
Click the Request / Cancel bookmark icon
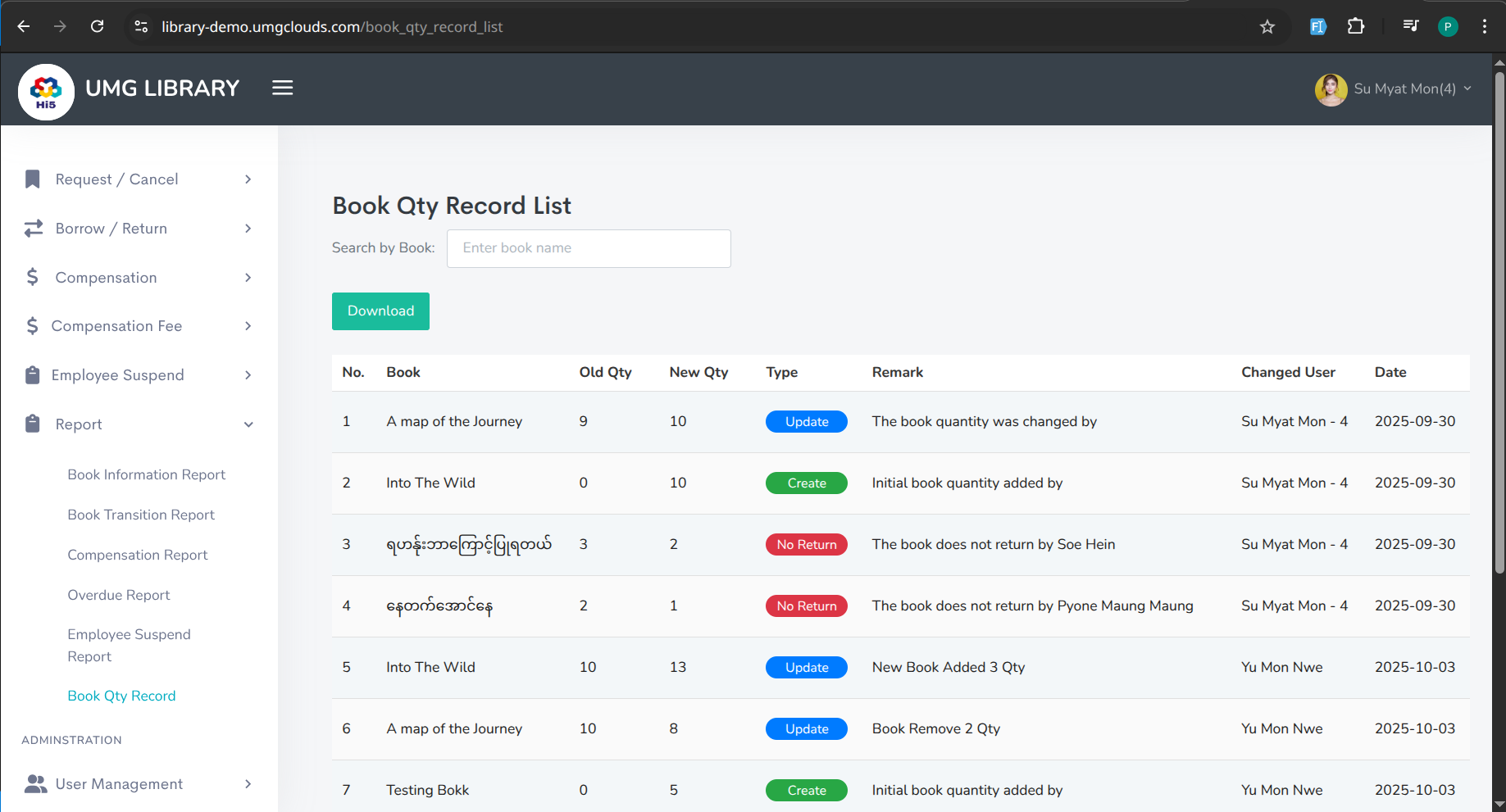[x=33, y=179]
